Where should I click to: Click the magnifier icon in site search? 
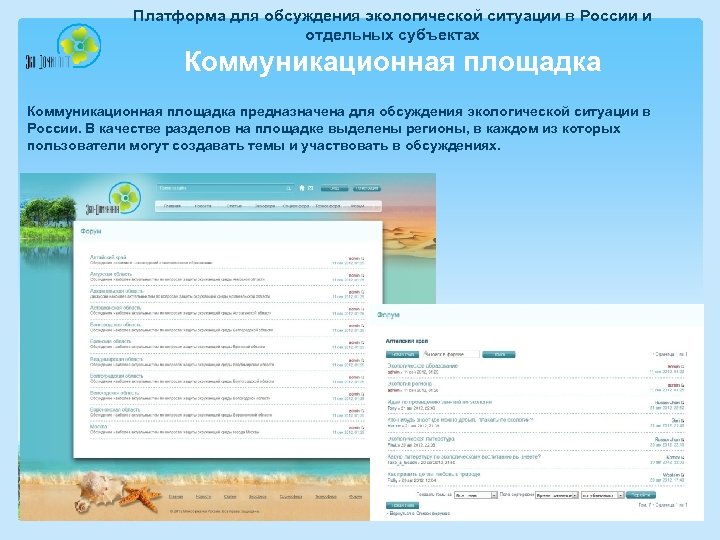288,188
